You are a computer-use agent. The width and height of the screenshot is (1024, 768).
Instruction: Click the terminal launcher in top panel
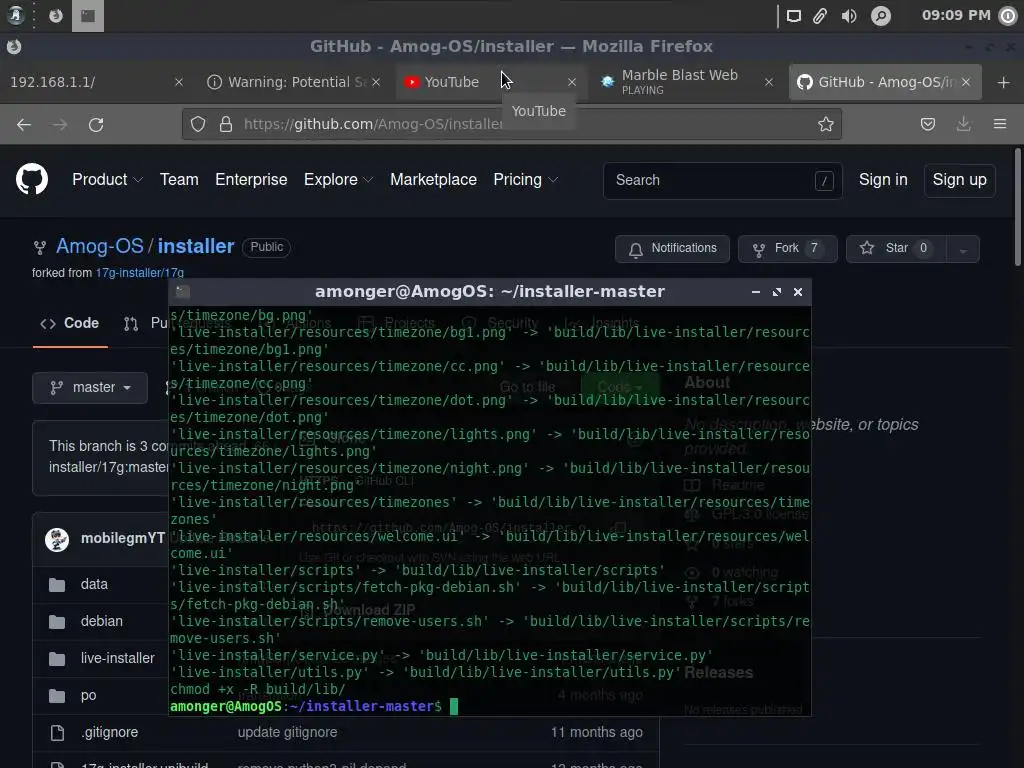pos(88,16)
